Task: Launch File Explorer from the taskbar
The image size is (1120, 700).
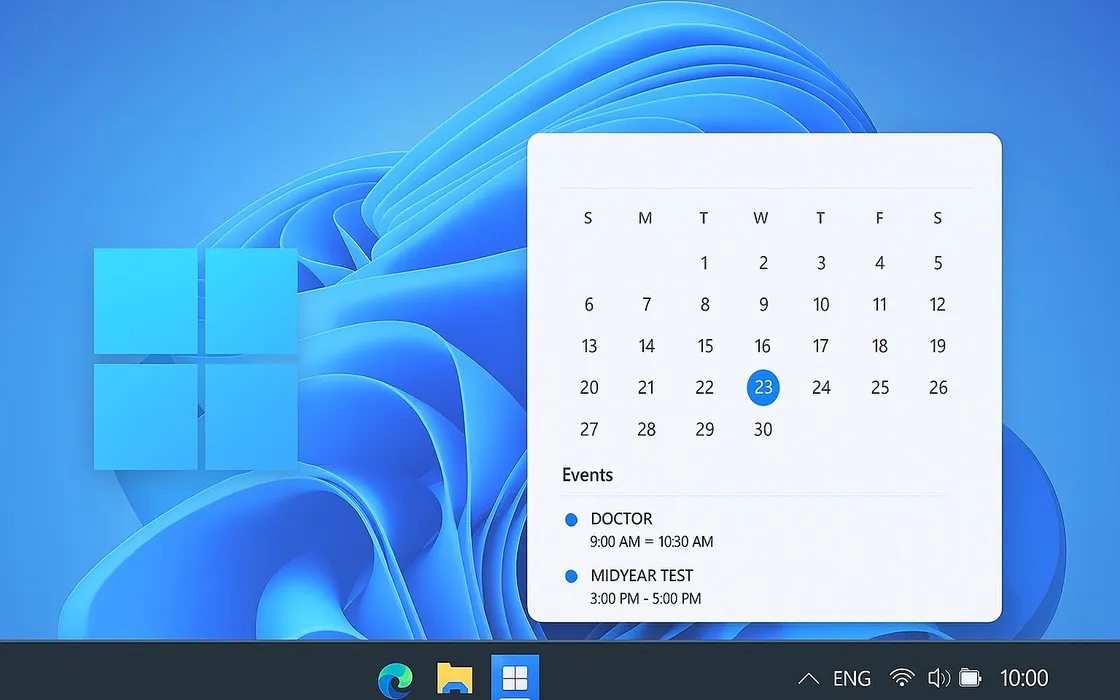Action: click(456, 677)
